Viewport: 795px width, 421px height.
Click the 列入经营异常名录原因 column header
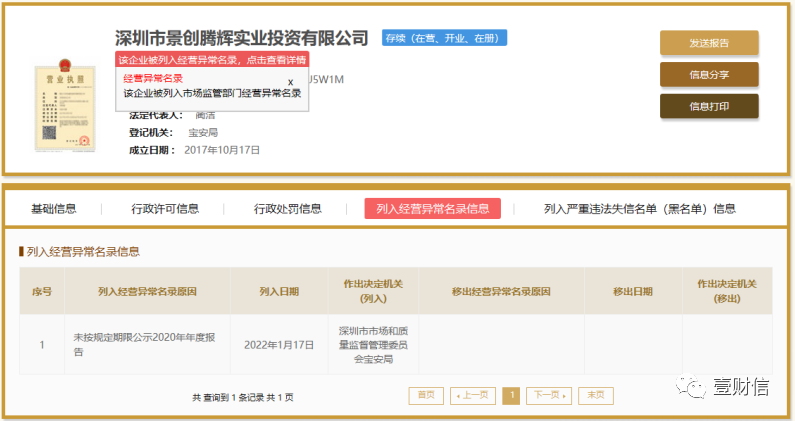147,291
